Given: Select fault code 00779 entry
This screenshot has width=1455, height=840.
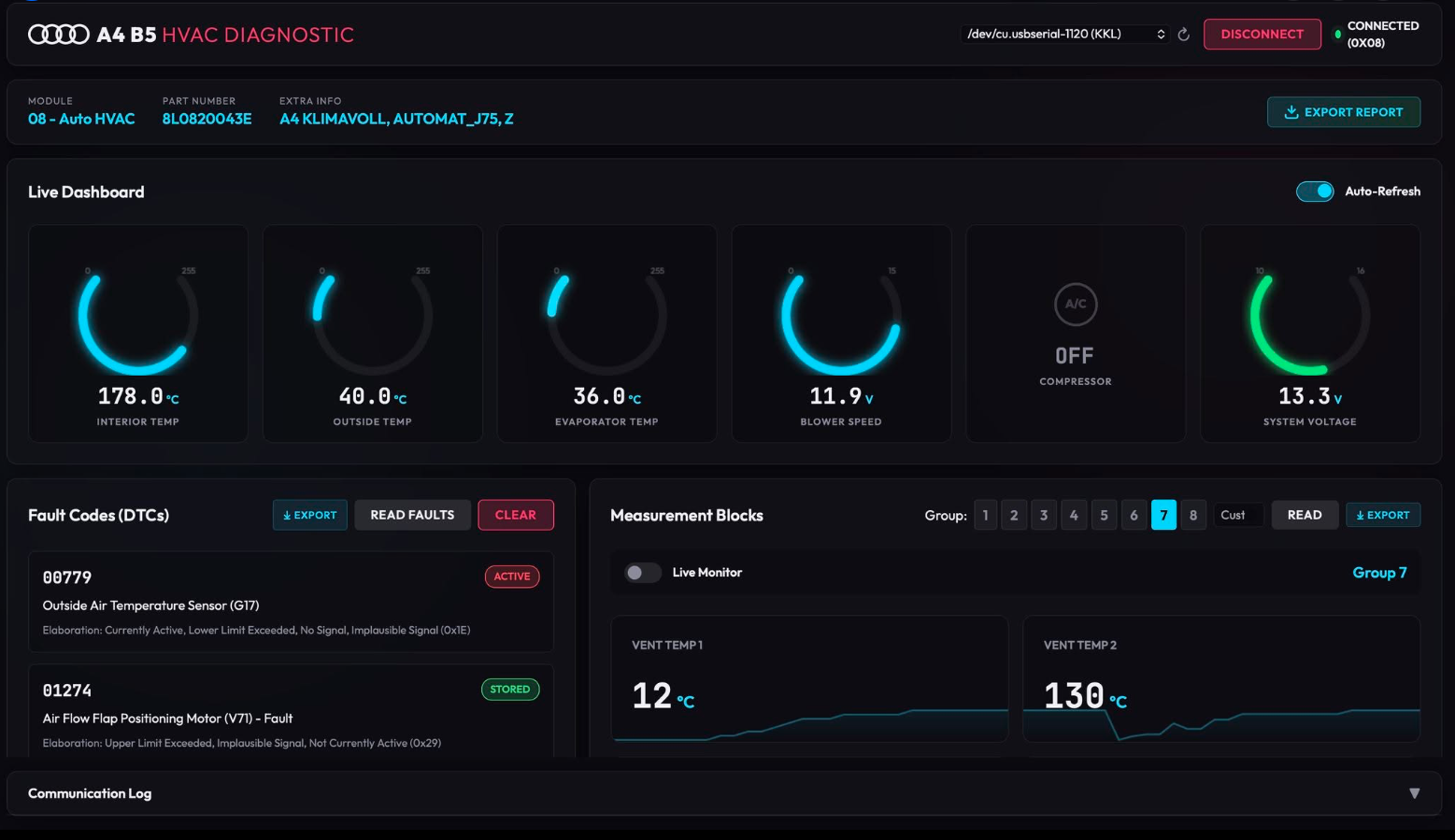Looking at the screenshot, I should pos(291,602).
